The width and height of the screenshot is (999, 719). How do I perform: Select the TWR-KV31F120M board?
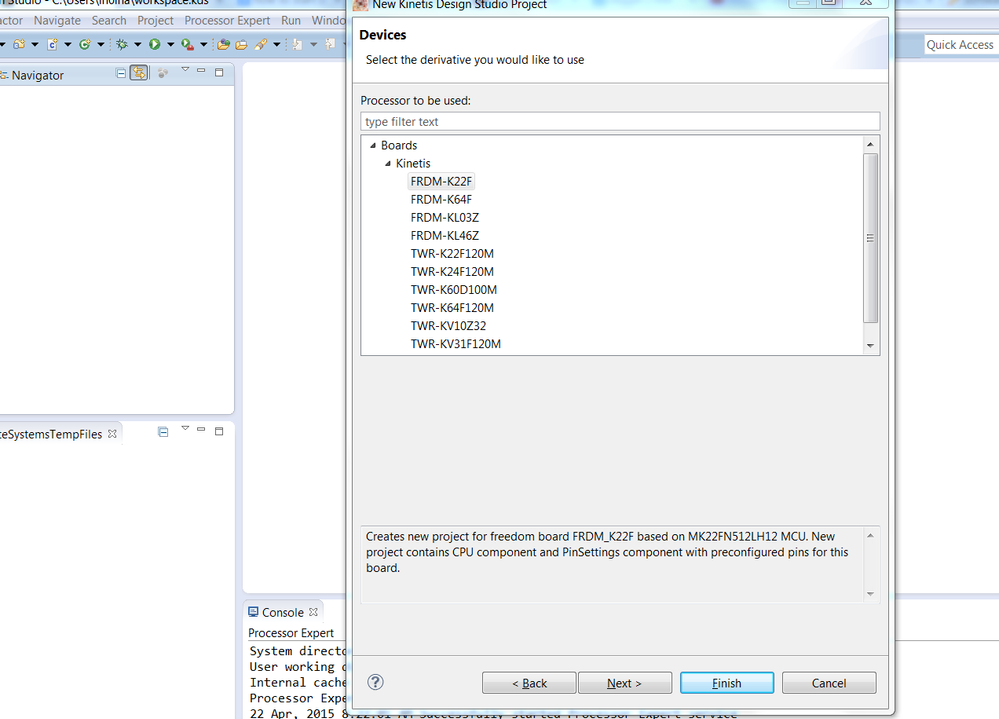coord(456,344)
